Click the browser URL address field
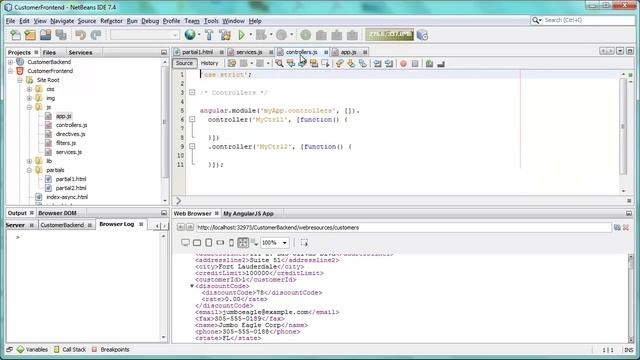This screenshot has width=640, height=360. pos(403,227)
